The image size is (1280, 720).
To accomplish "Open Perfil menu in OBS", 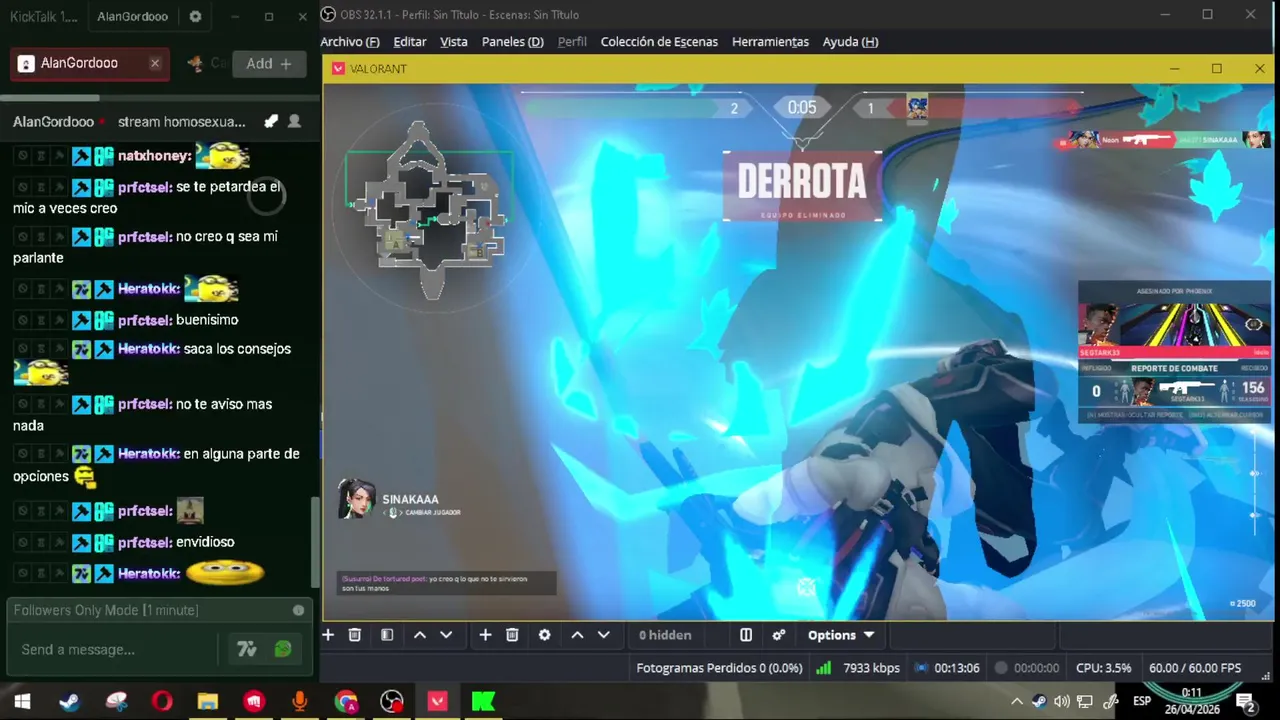I will tap(572, 42).
